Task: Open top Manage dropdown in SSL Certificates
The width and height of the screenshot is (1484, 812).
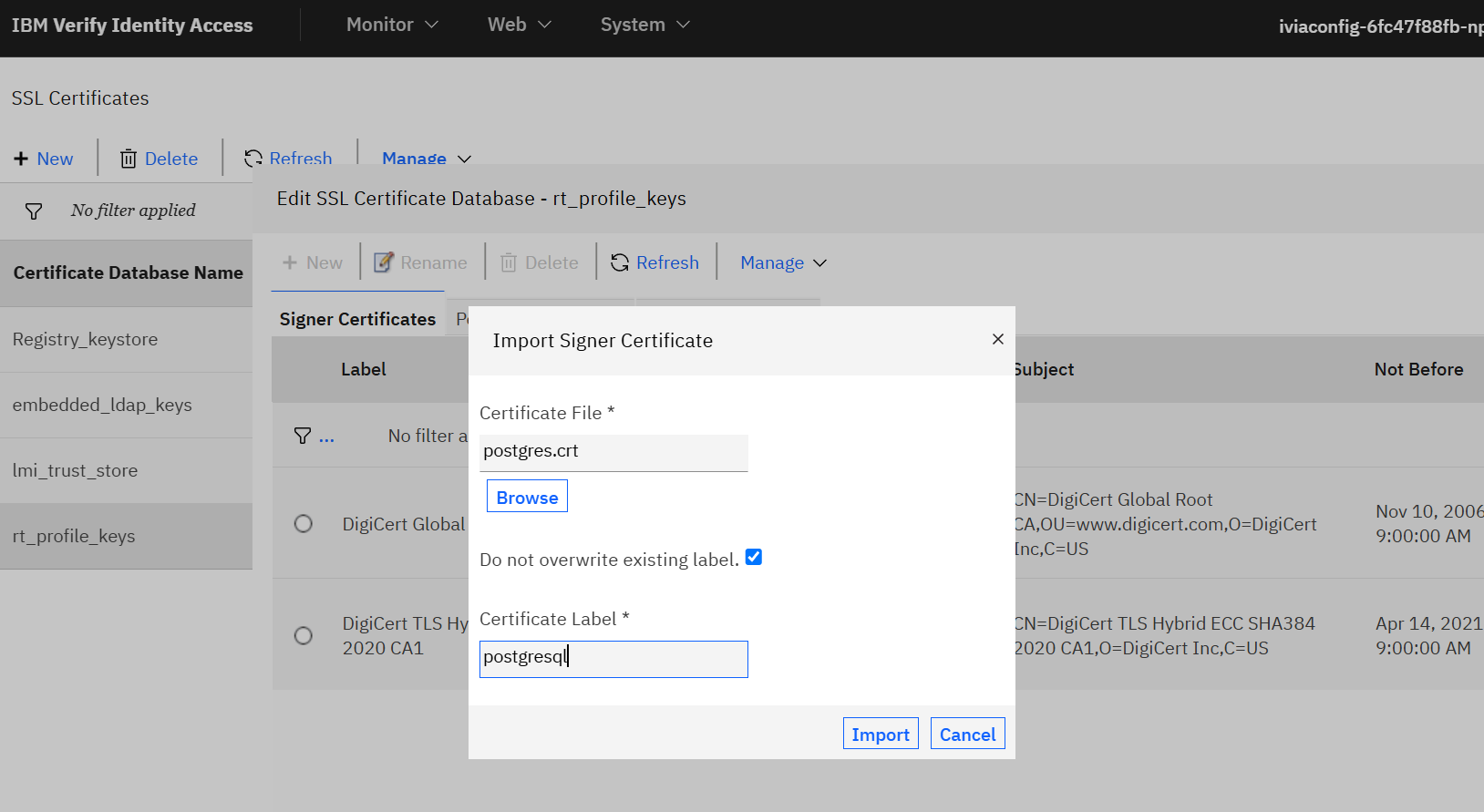Action: (427, 158)
